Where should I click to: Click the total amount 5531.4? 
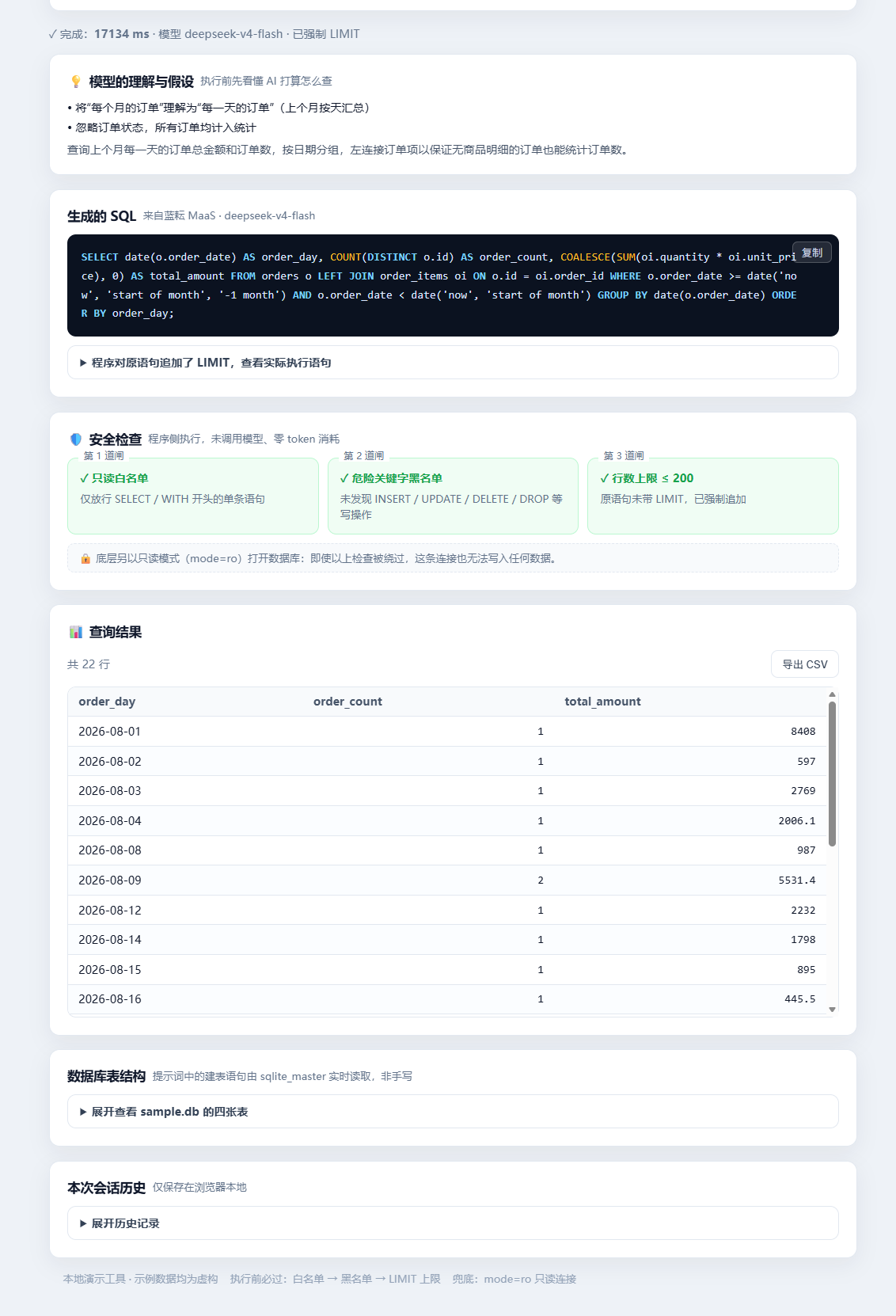796,881
